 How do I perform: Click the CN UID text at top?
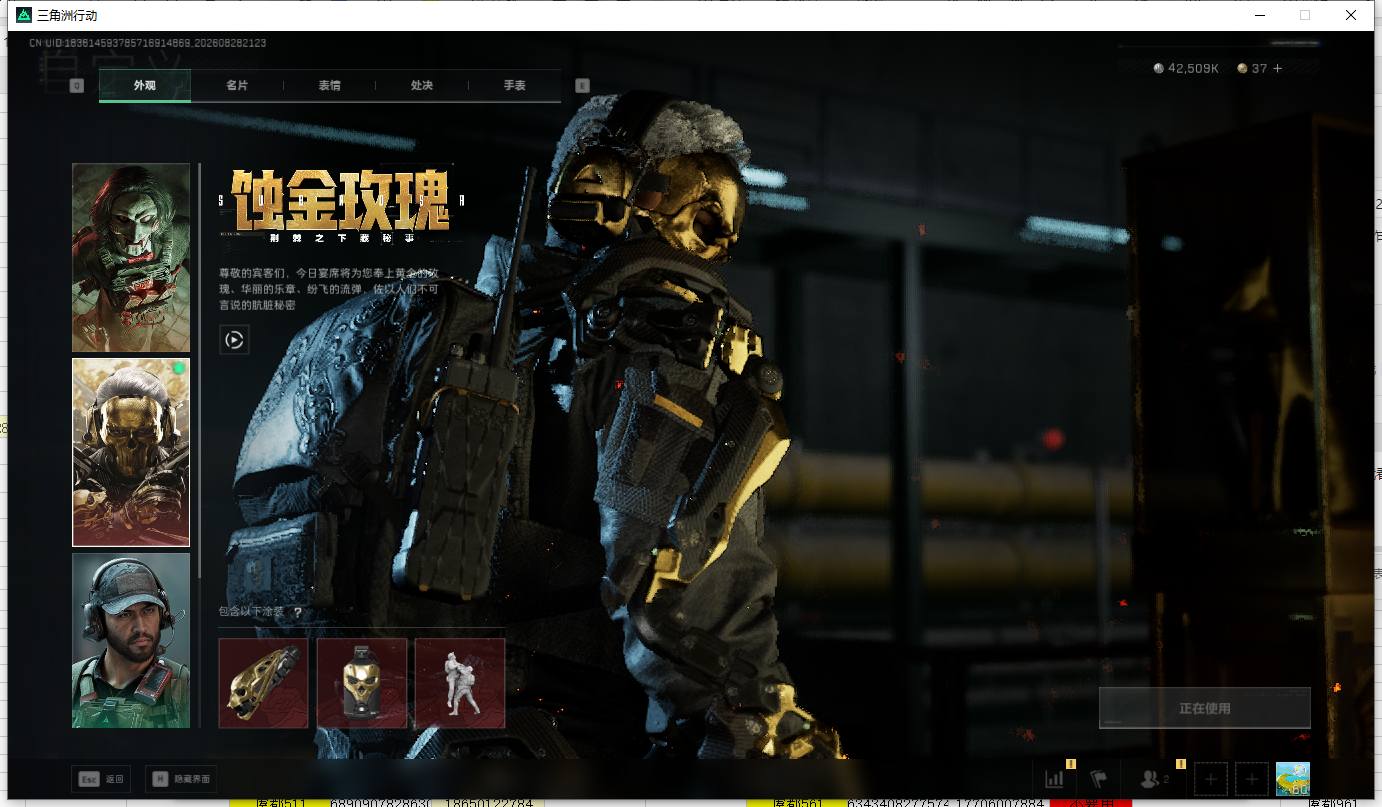pos(147,43)
